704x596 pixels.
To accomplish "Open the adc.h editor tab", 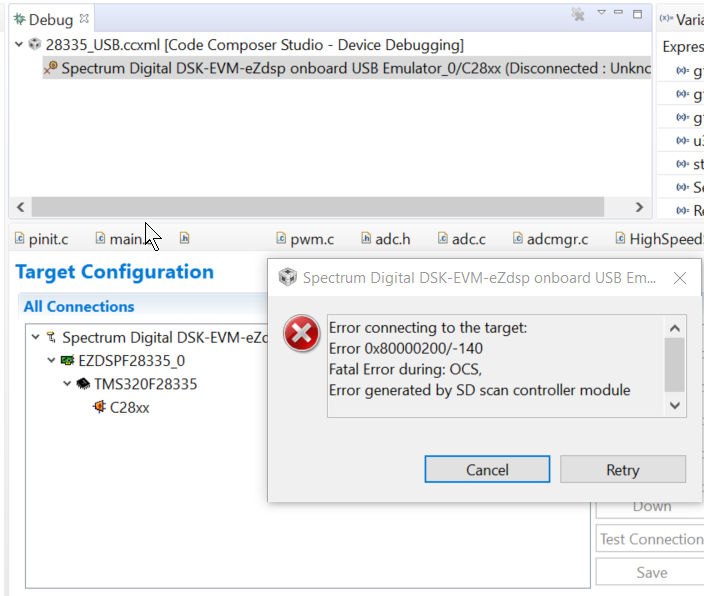I will 384,239.
